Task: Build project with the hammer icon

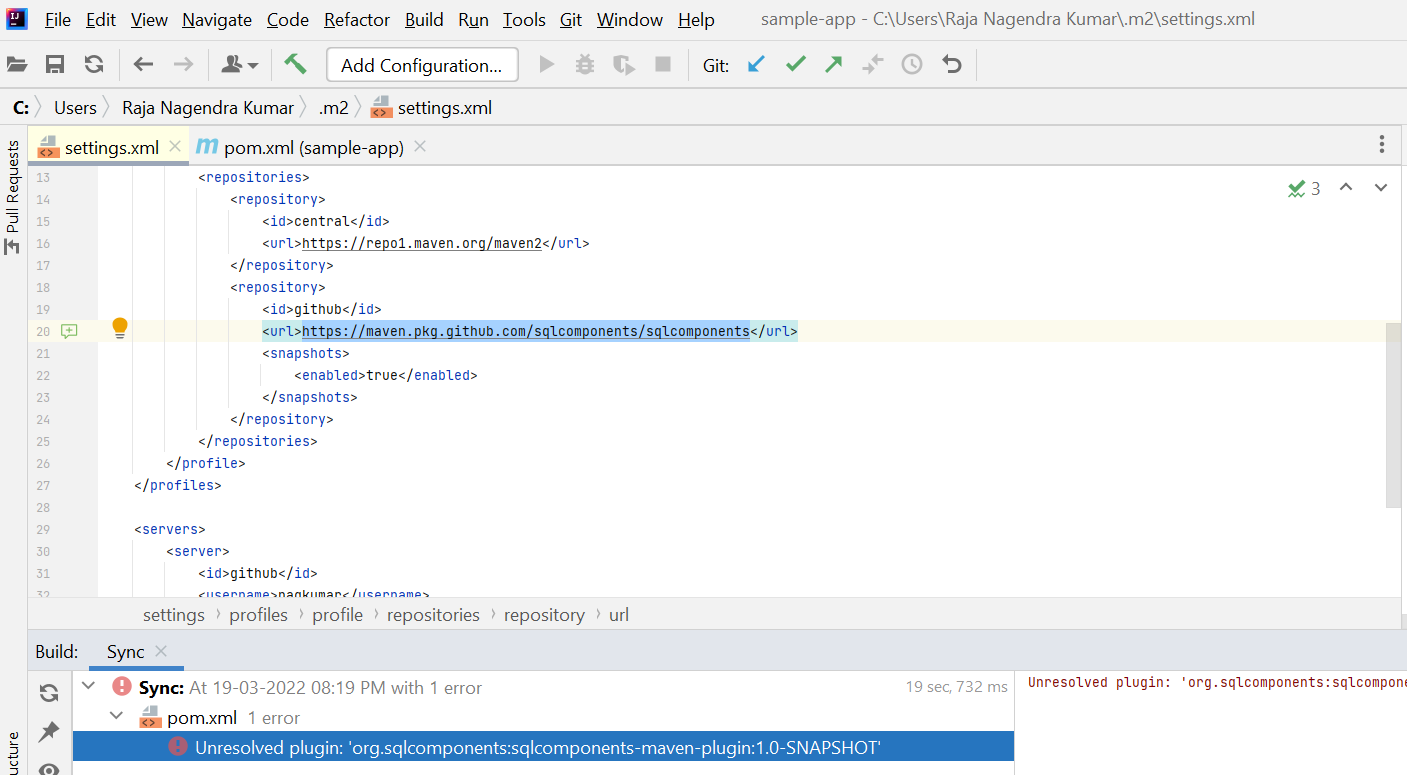Action: pos(295,65)
